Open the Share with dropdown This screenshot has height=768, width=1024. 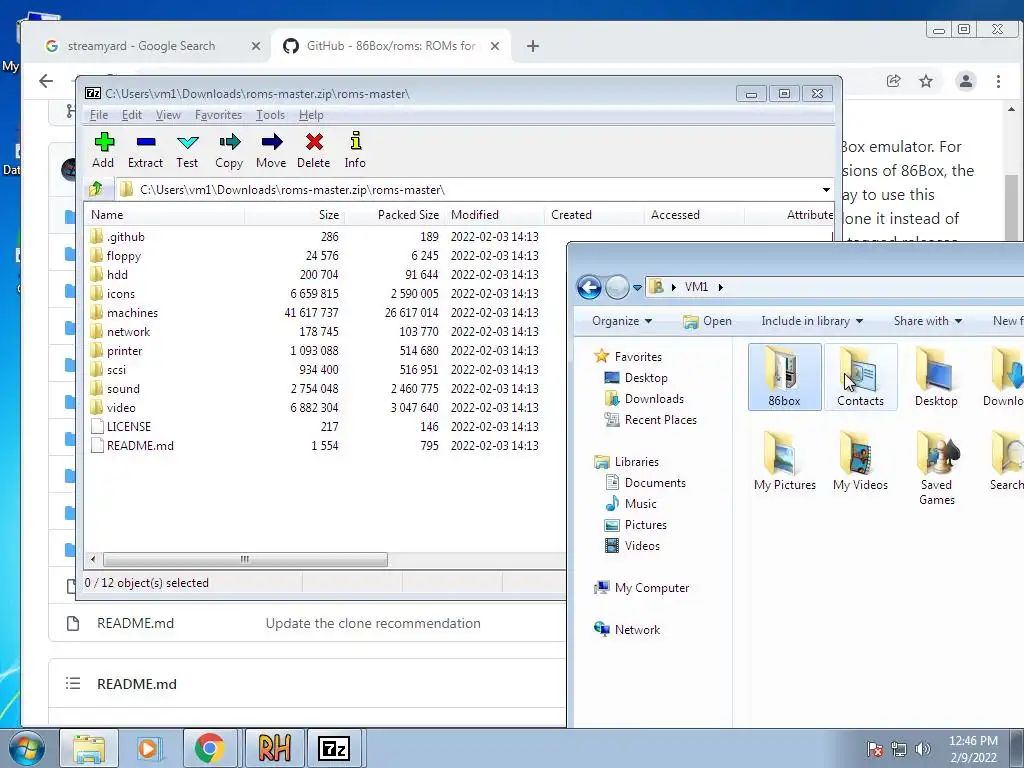[927, 321]
